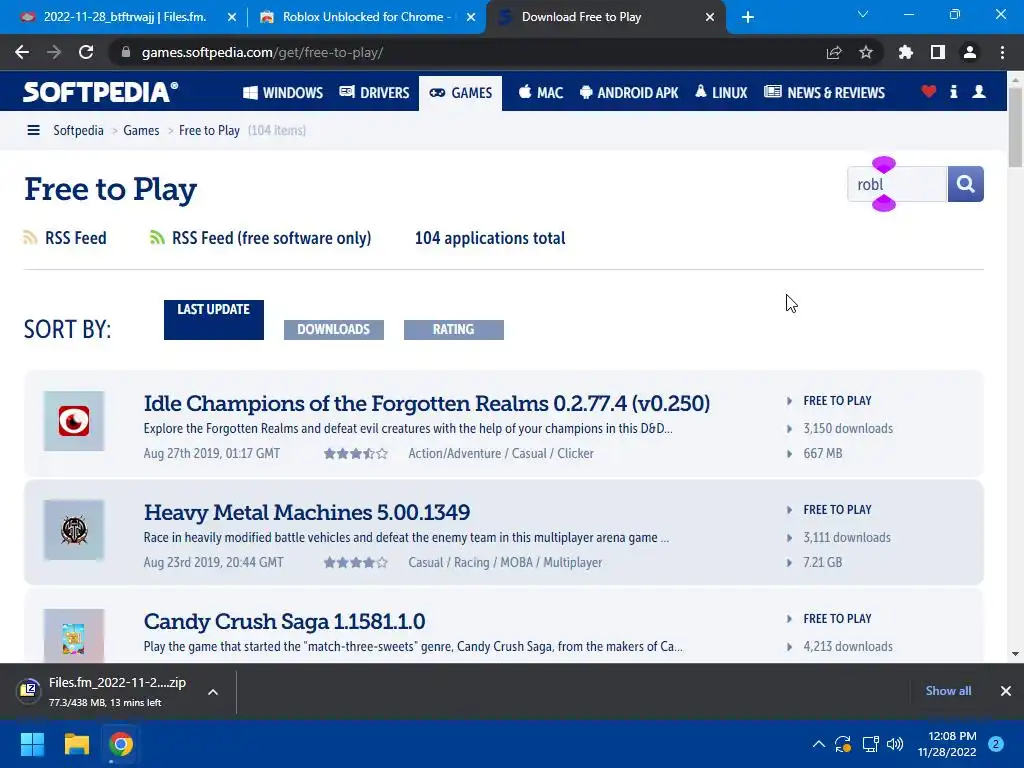Screen dimensions: 1024x768
Task: Click the magnifier search button
Action: 965,184
